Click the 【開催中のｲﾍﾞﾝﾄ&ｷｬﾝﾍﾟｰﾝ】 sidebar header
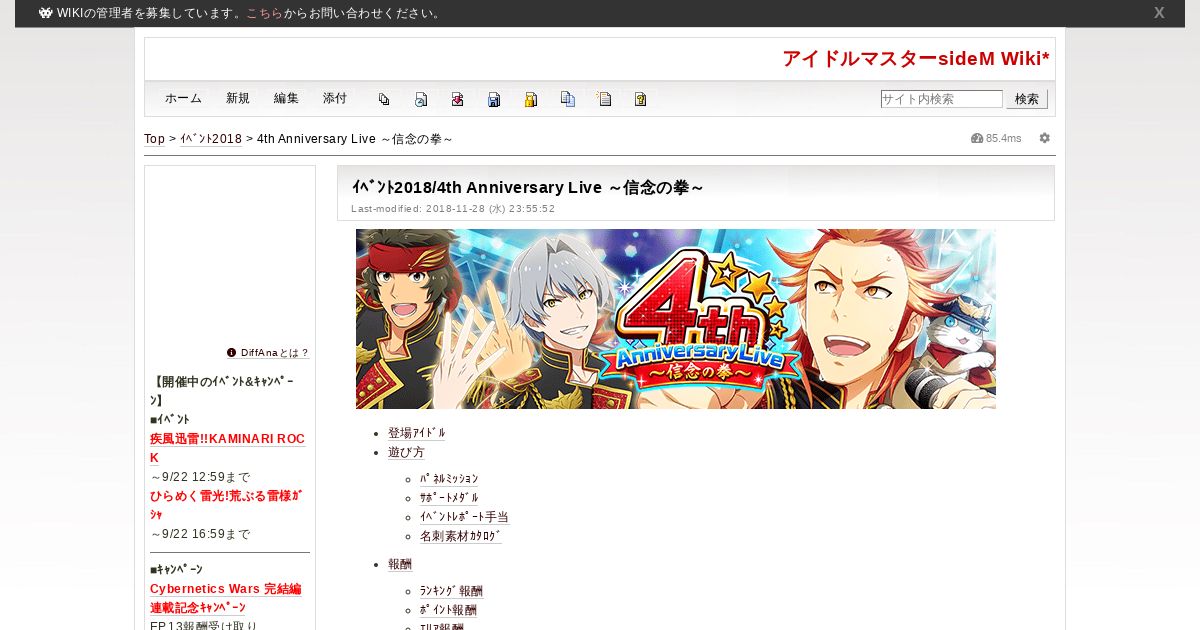The height and width of the screenshot is (630, 1200). click(222, 391)
